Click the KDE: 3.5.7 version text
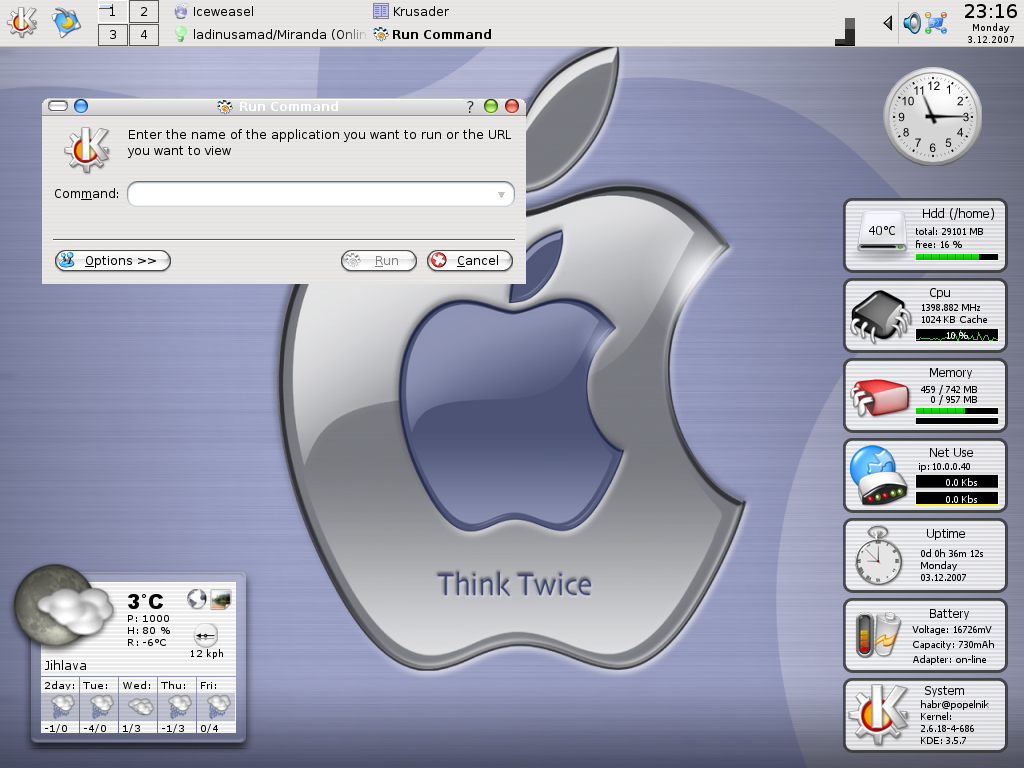Screen dimensions: 1024x768 [943, 741]
